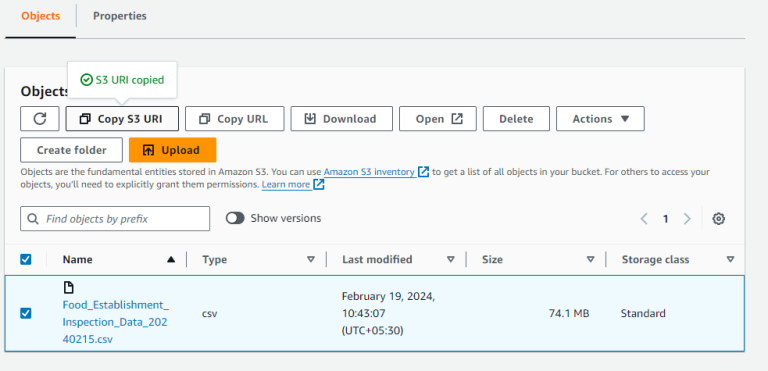Go to previous page arrow
Viewport: 768px width, 371px height.
pyautogui.click(x=644, y=219)
